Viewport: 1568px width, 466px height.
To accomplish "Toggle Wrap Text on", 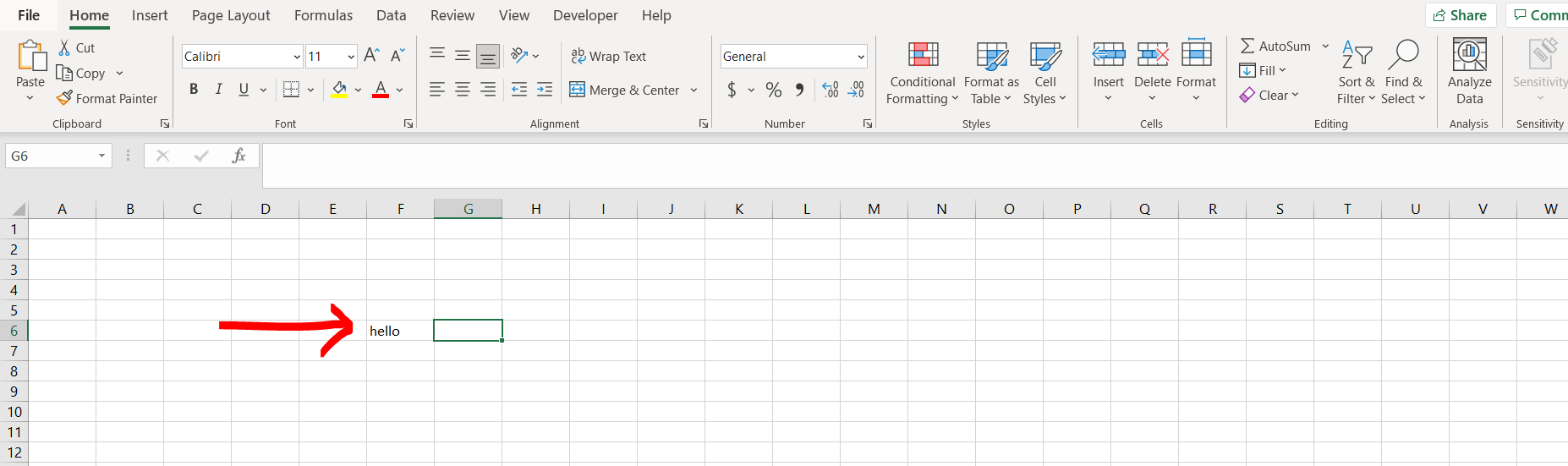I will pos(609,56).
